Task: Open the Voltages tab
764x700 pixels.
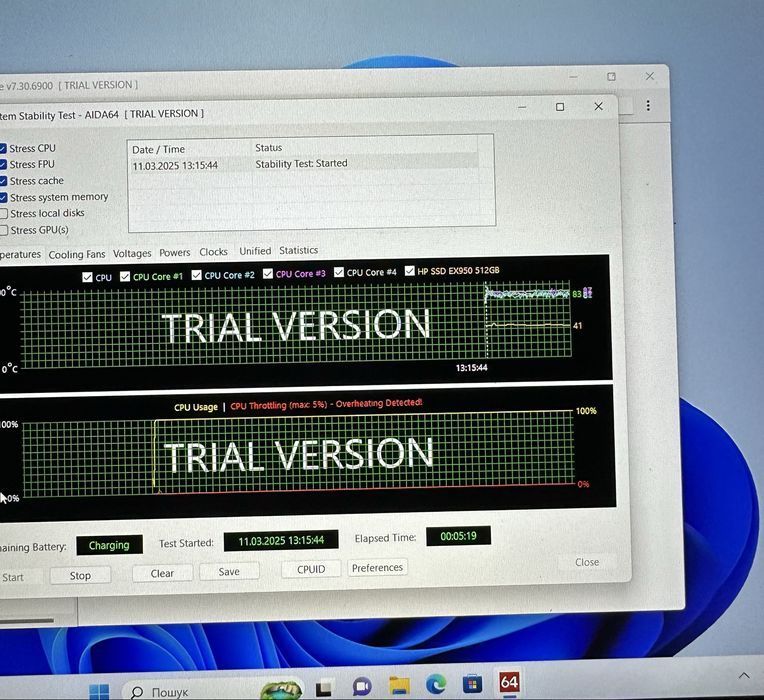Action: click(132, 253)
